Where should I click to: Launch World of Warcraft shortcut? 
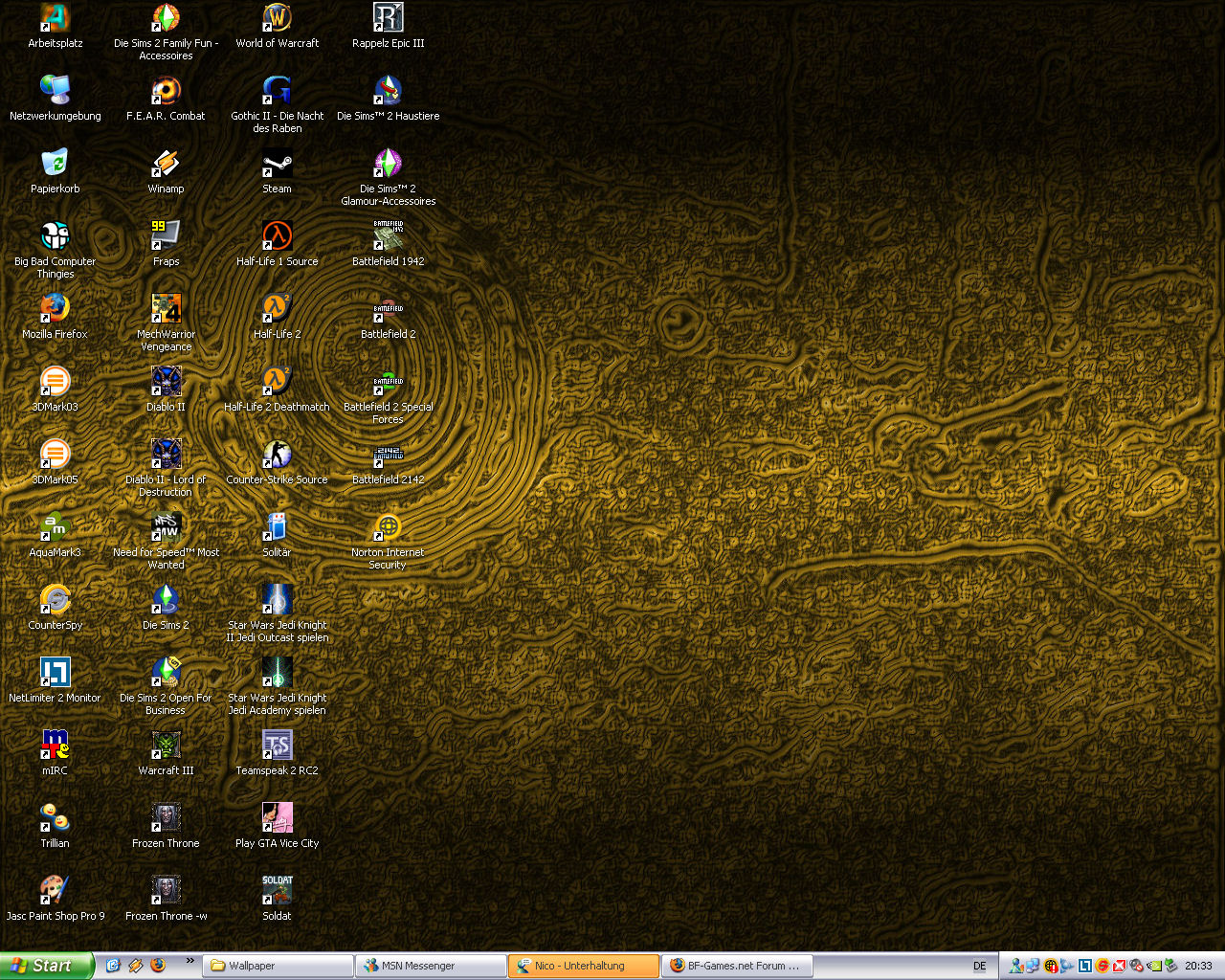click(x=278, y=26)
